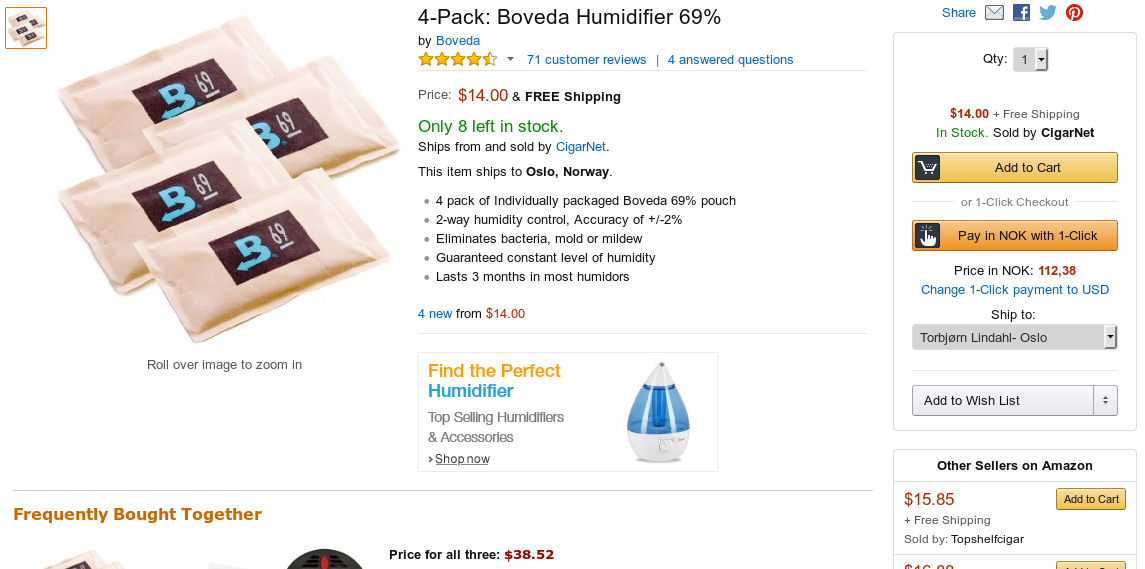Open the rating breakdown arrow beside stars

(x=510, y=59)
